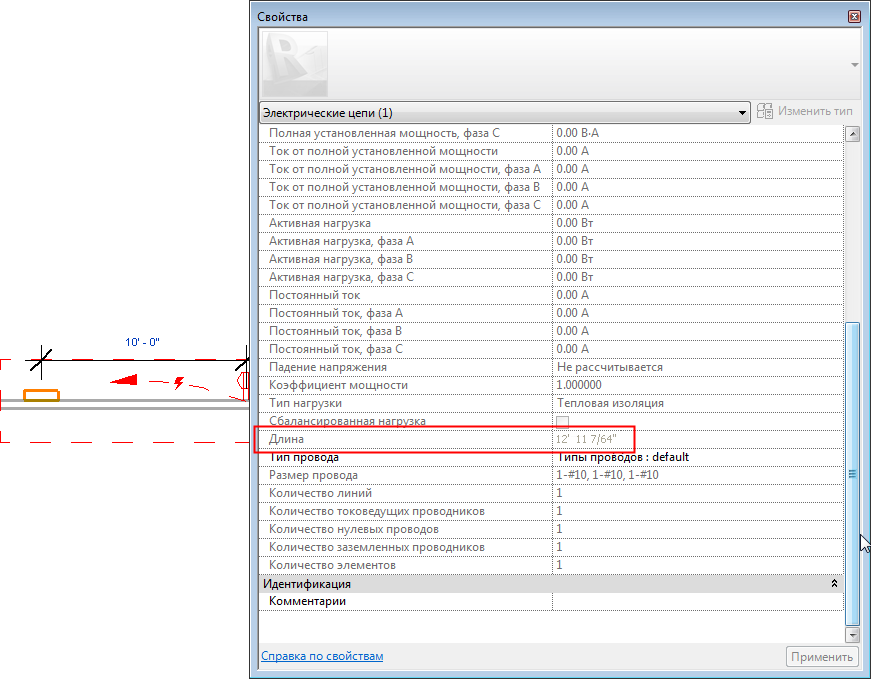Viewport: 871px width, 679px height.
Task: Open the Справка по свойствам link
Action: pyautogui.click(x=321, y=656)
